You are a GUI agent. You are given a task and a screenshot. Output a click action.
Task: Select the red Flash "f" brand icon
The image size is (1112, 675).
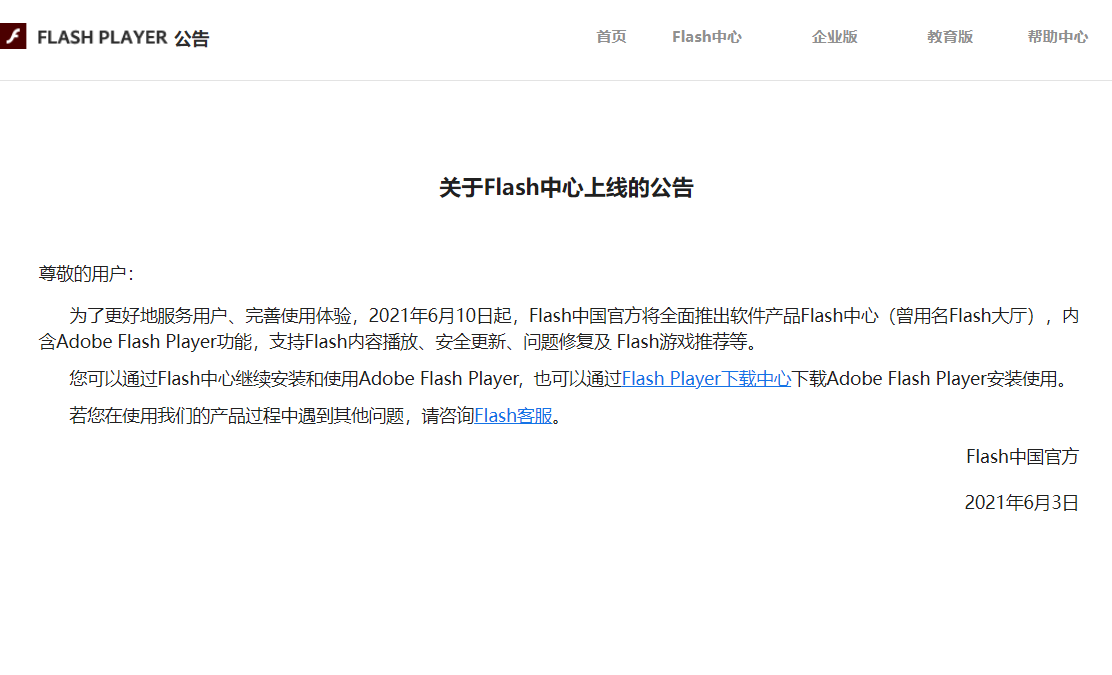(14, 38)
